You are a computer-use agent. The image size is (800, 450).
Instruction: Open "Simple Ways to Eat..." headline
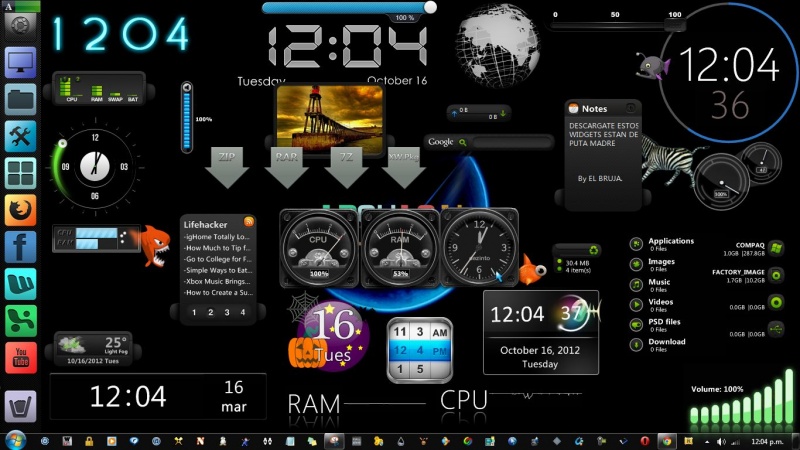(217, 270)
